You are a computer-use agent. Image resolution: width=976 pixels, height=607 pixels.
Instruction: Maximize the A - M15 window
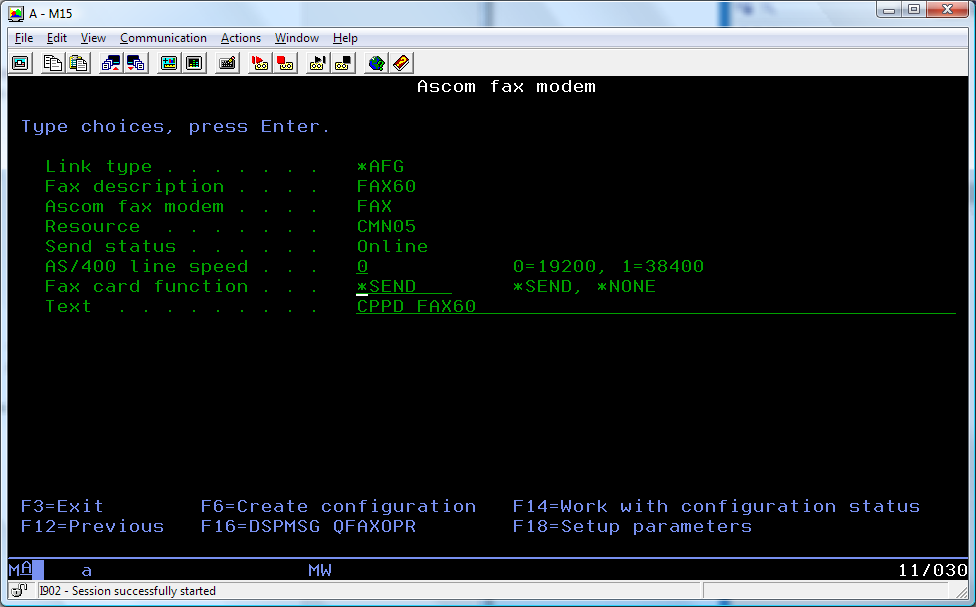click(x=914, y=10)
